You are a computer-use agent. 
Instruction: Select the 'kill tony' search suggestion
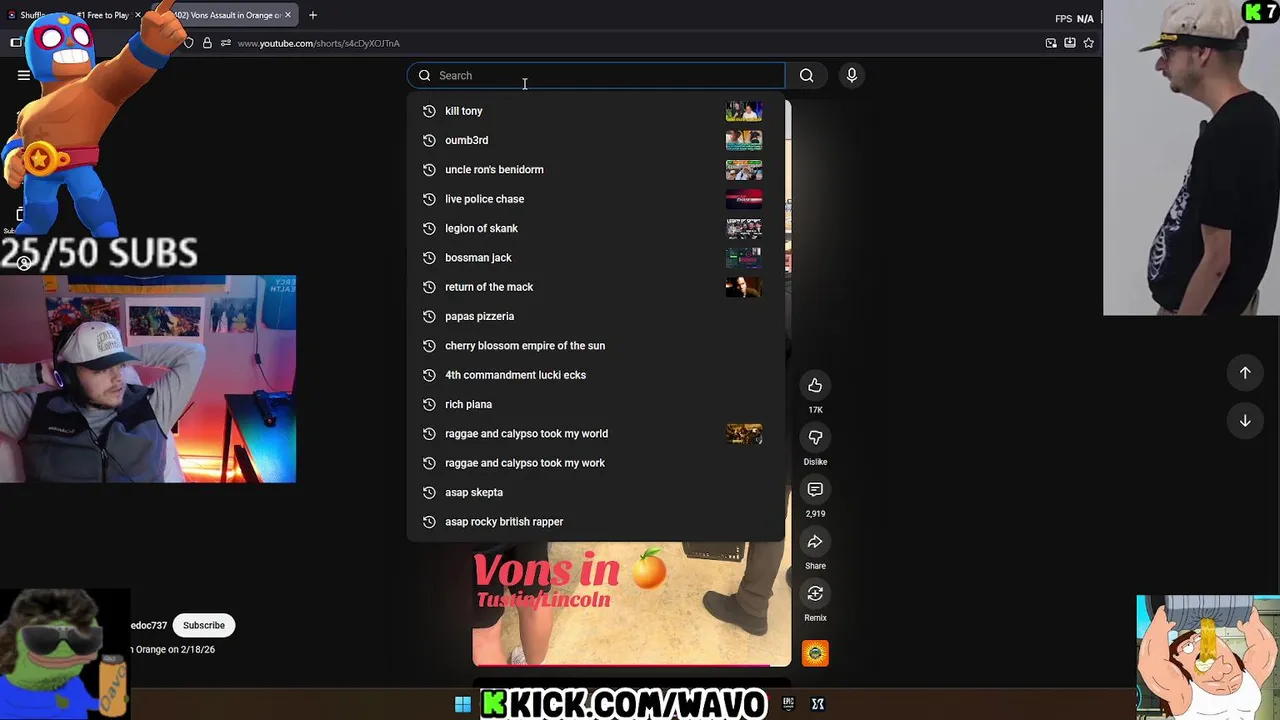596,111
